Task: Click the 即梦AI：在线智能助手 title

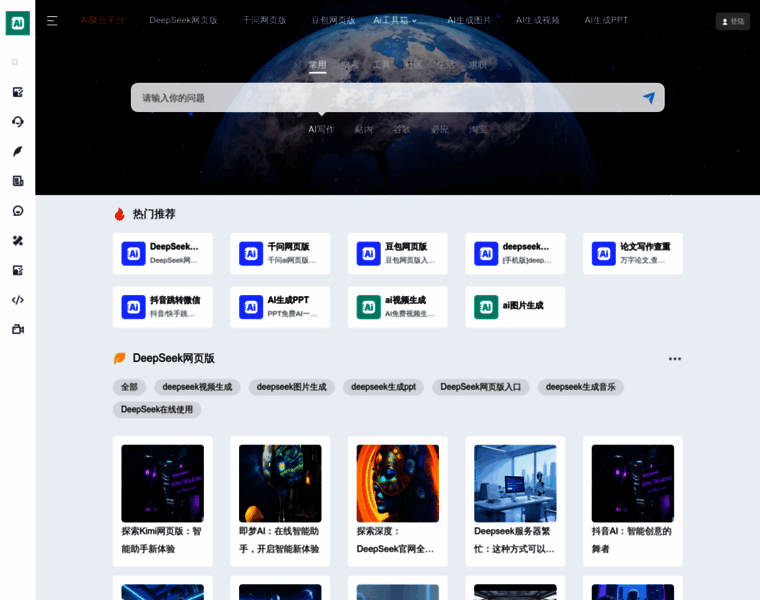Action: click(x=279, y=540)
